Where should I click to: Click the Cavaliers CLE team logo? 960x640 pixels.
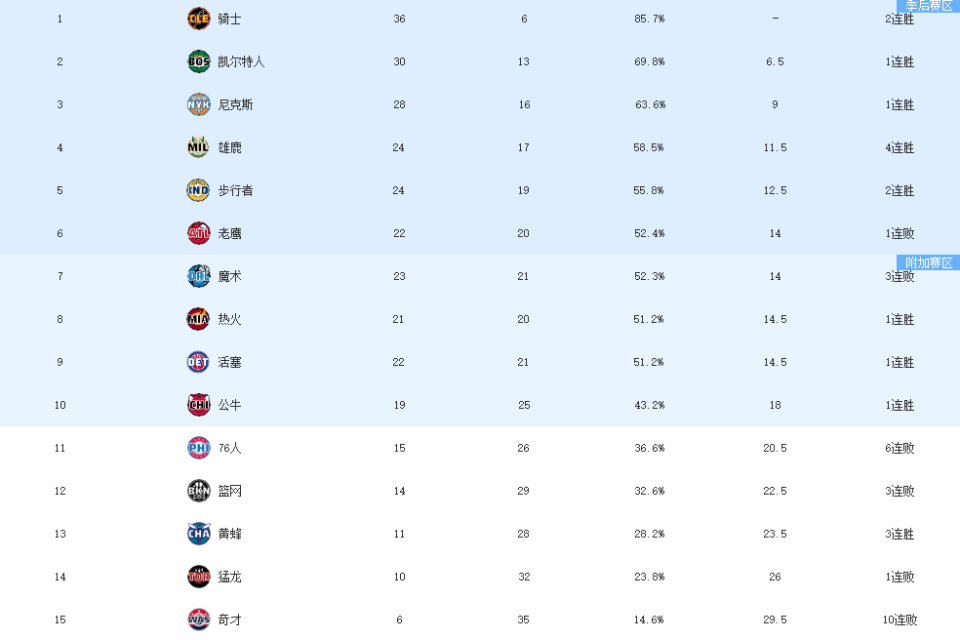(x=198, y=18)
